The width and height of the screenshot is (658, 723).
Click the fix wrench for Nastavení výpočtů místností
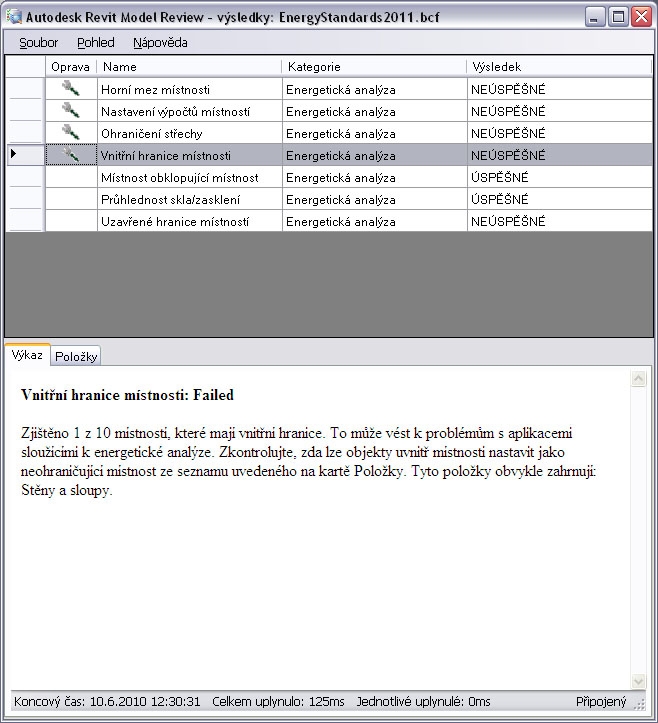(71, 110)
